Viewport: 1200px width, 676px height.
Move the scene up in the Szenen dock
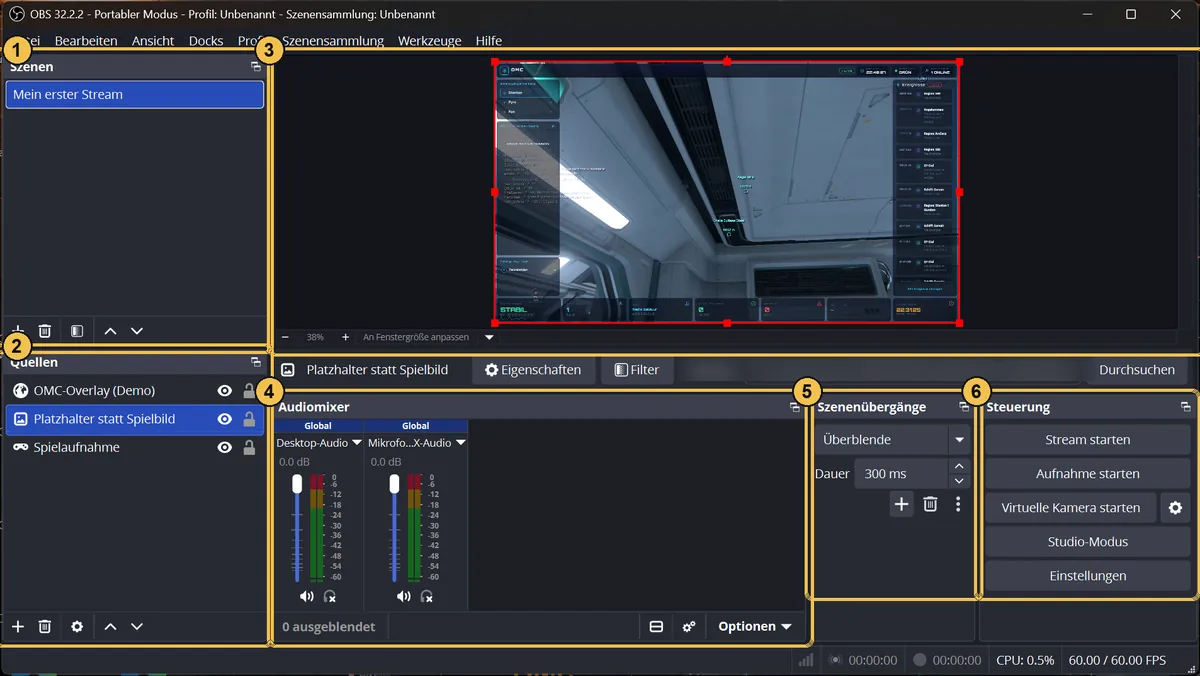coord(110,331)
